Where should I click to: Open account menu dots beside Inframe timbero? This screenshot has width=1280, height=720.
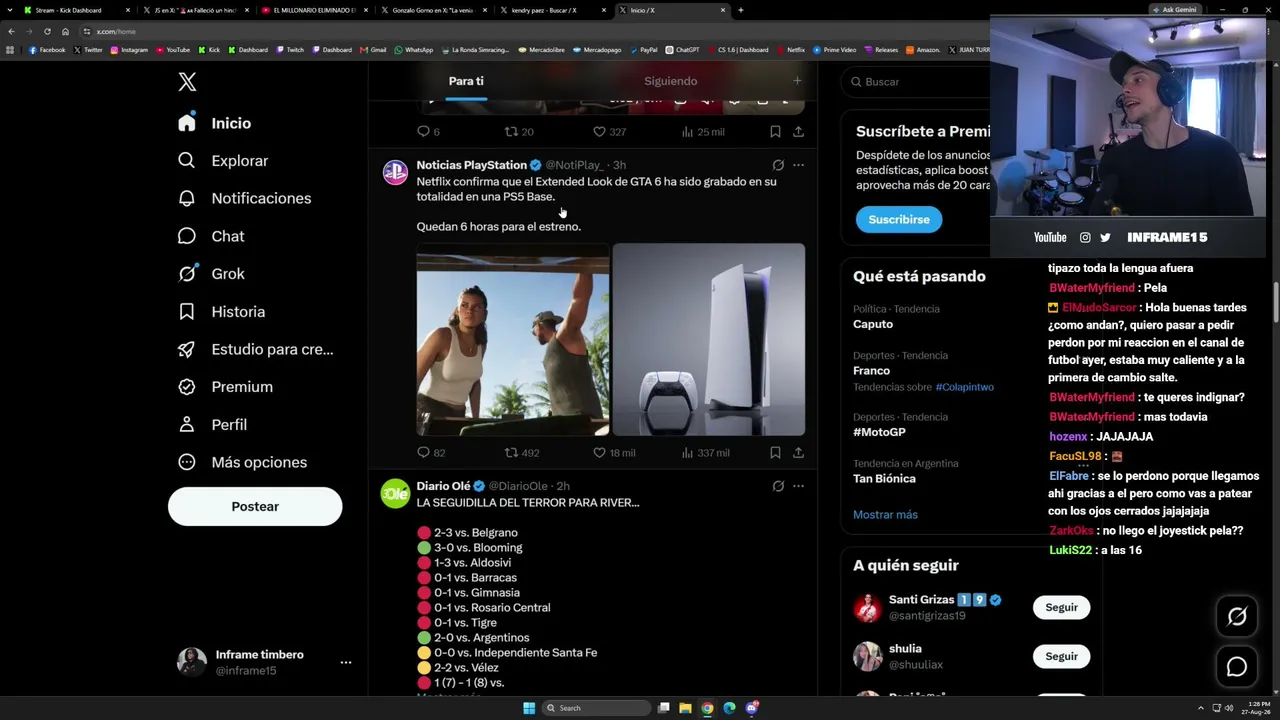coord(346,662)
